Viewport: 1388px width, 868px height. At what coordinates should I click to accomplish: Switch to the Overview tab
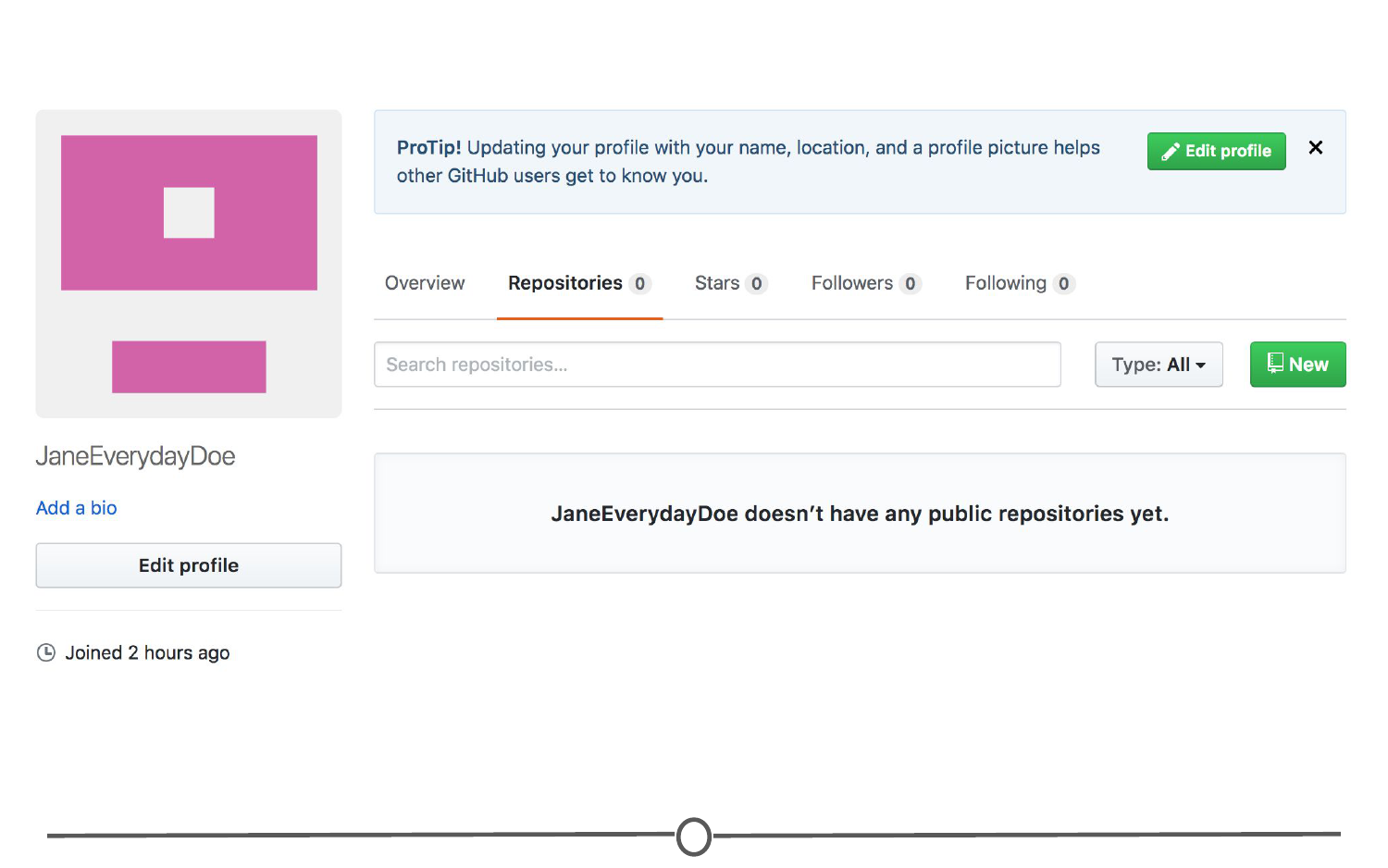(x=425, y=283)
